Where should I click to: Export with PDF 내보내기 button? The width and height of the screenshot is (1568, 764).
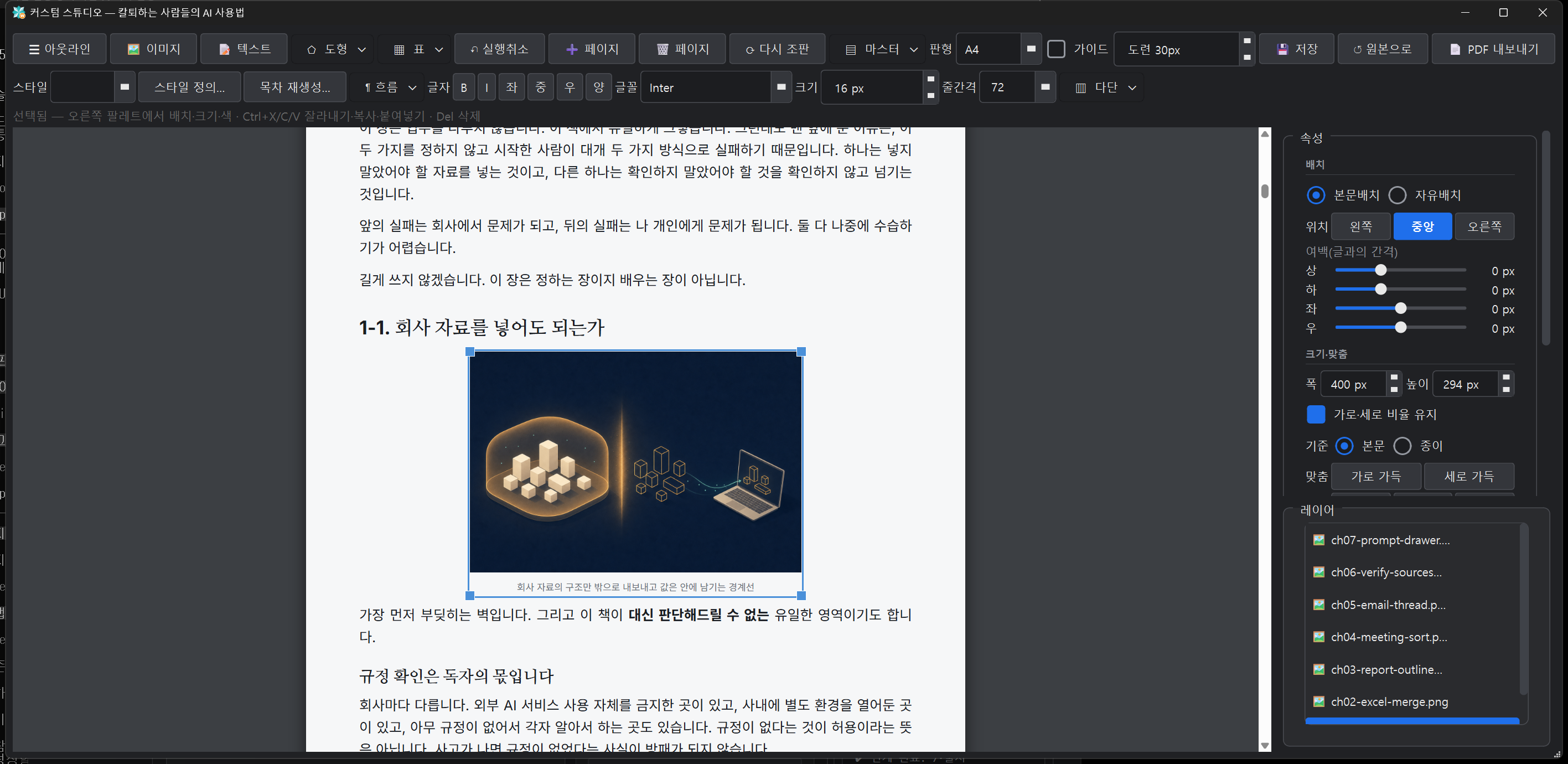(1493, 49)
